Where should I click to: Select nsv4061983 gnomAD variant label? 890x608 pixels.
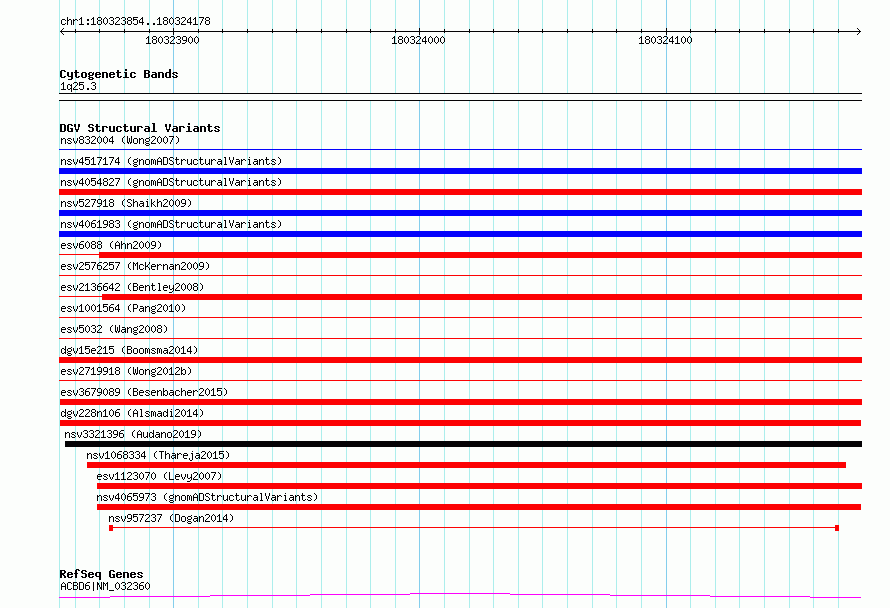[x=171, y=224]
